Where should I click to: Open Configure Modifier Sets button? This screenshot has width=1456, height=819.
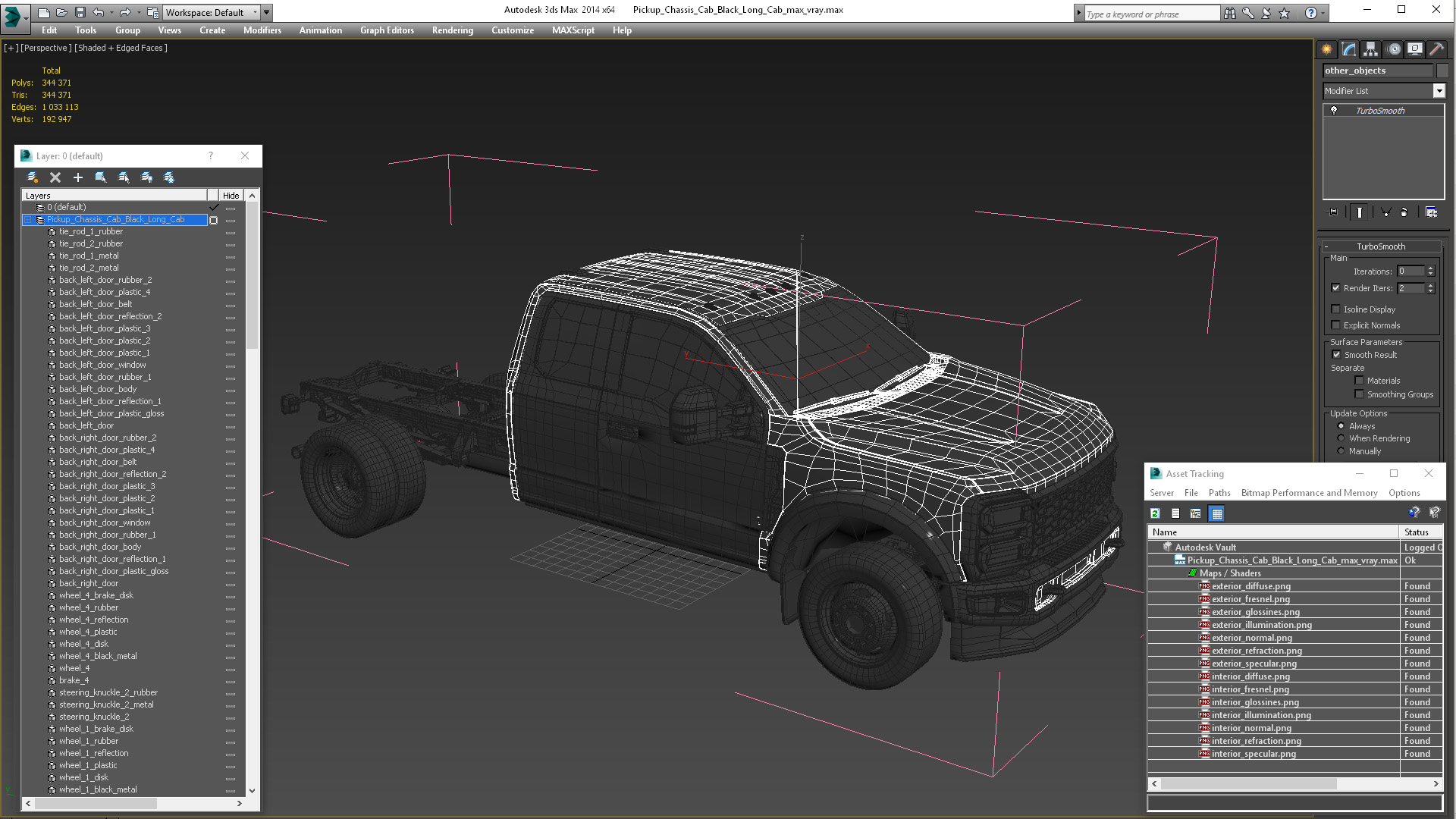[x=1431, y=212]
